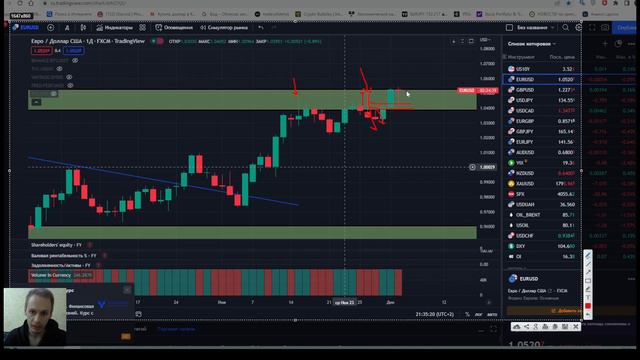Open the chart timeframe selector

67,28
